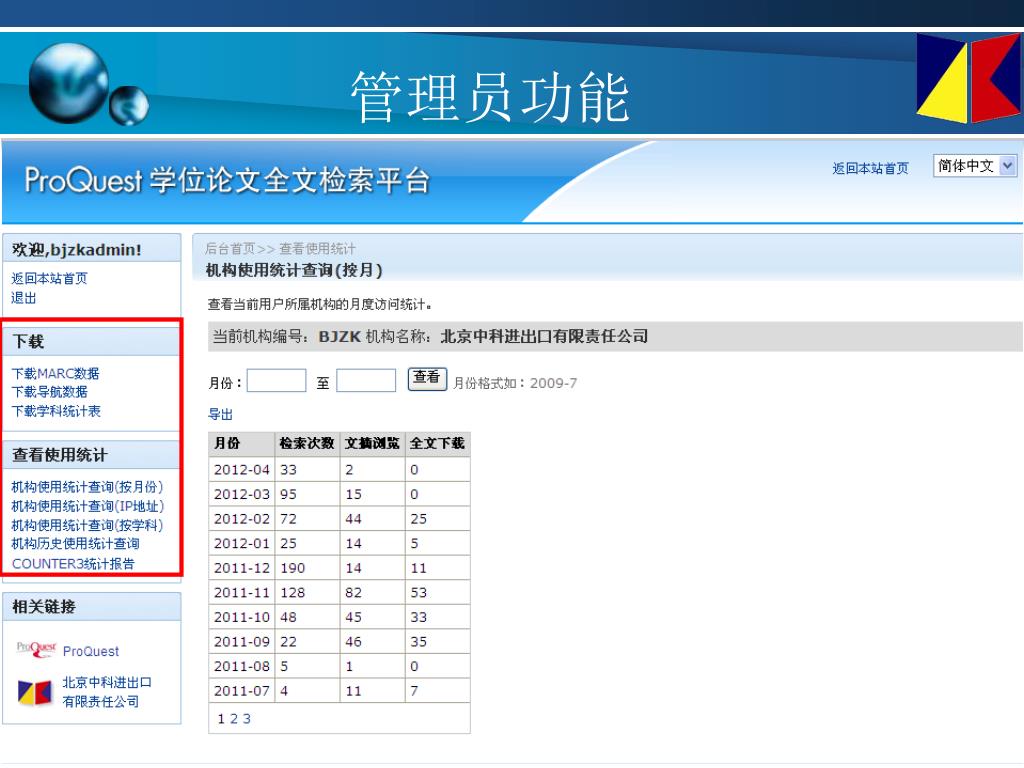Select the 2012-01 month cell
The image size is (1024, 768).
[x=242, y=543]
